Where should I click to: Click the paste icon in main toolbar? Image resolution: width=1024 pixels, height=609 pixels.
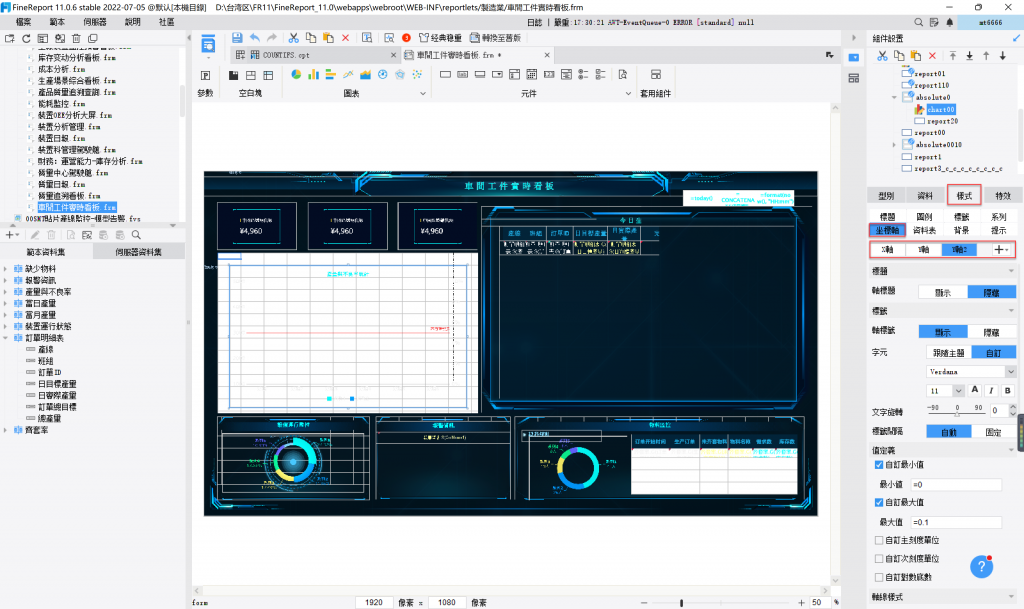pyautogui.click(x=328, y=38)
